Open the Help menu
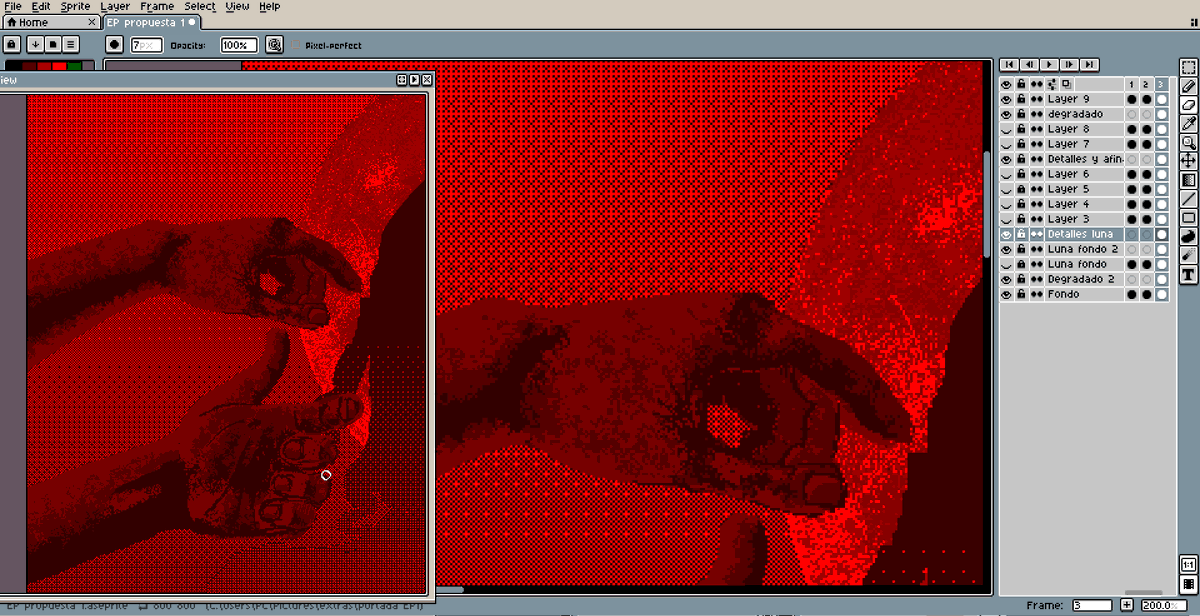Screen dimensions: 1200x616 click(x=270, y=6)
